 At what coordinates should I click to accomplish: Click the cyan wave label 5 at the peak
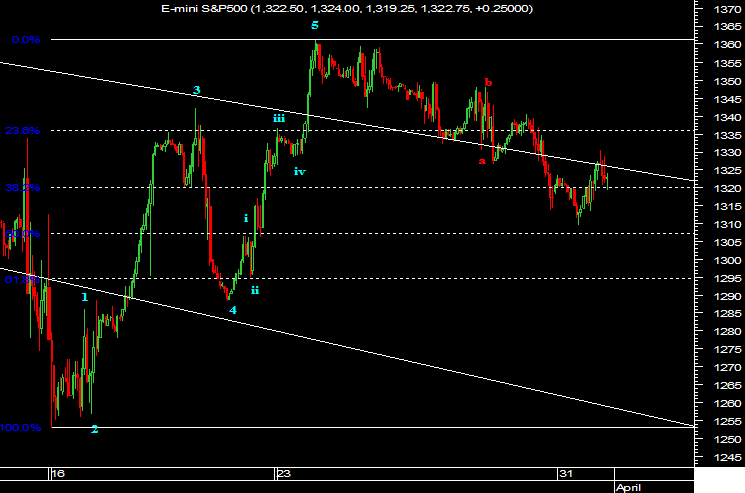315,26
